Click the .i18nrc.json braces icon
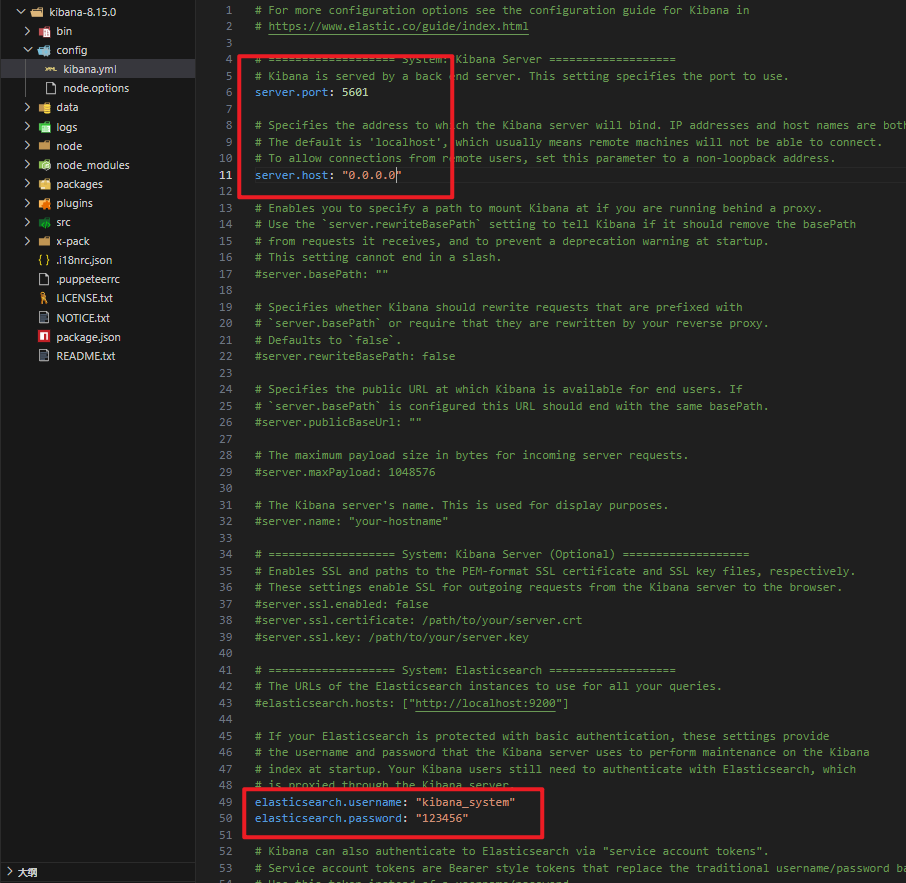This screenshot has width=906, height=883. point(44,260)
